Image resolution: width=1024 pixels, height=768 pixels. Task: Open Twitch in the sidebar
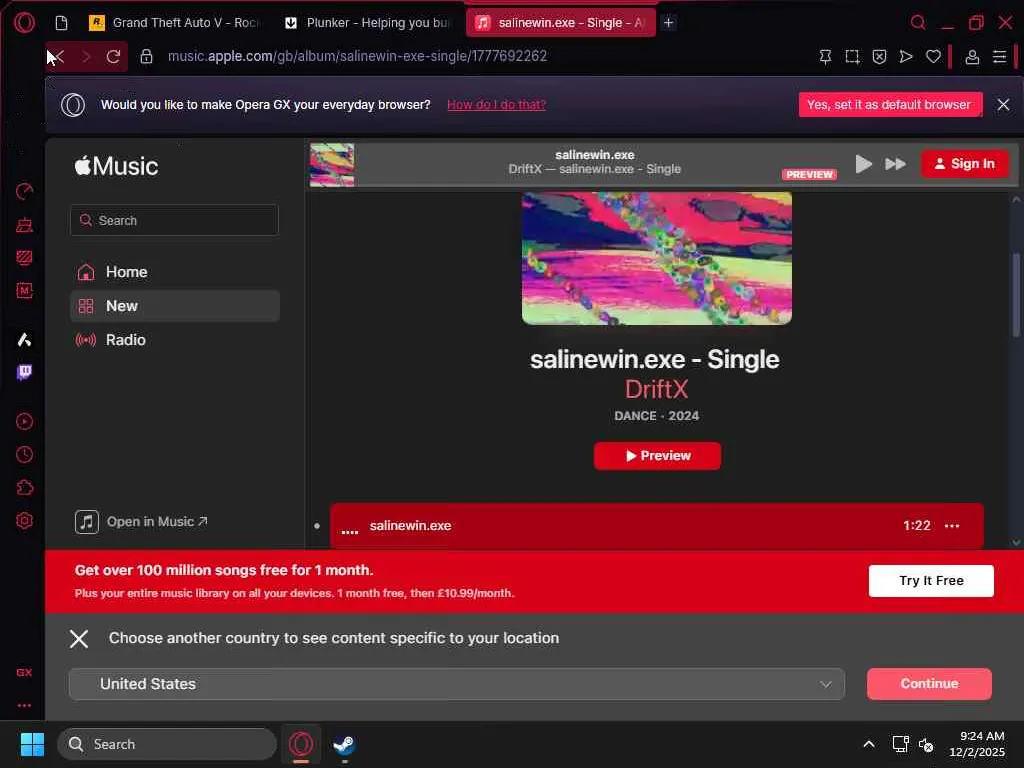pos(24,372)
